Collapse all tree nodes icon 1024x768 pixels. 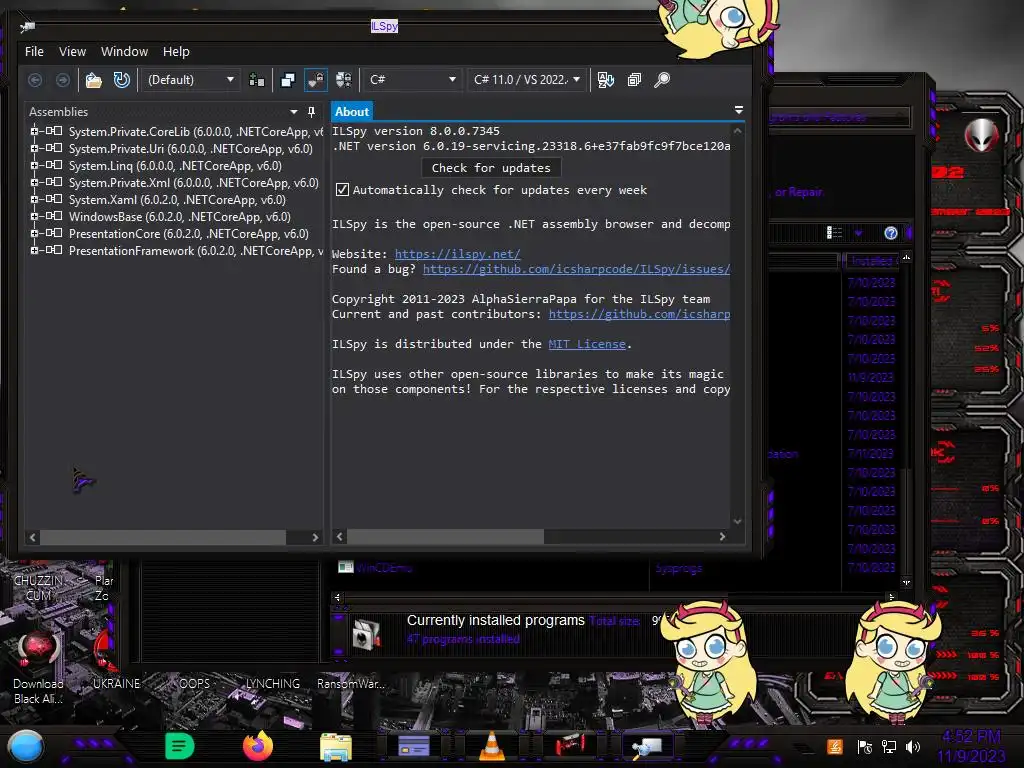[634, 80]
